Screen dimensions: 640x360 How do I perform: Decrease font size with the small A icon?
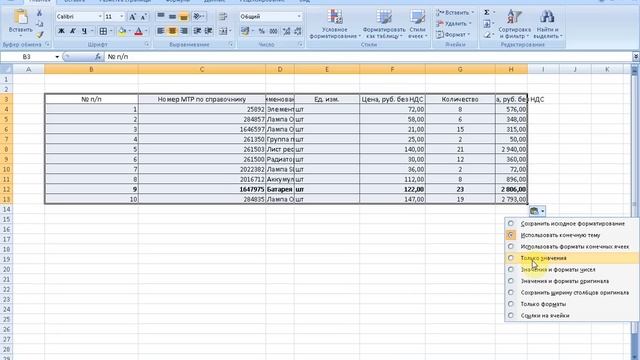(x=144, y=17)
